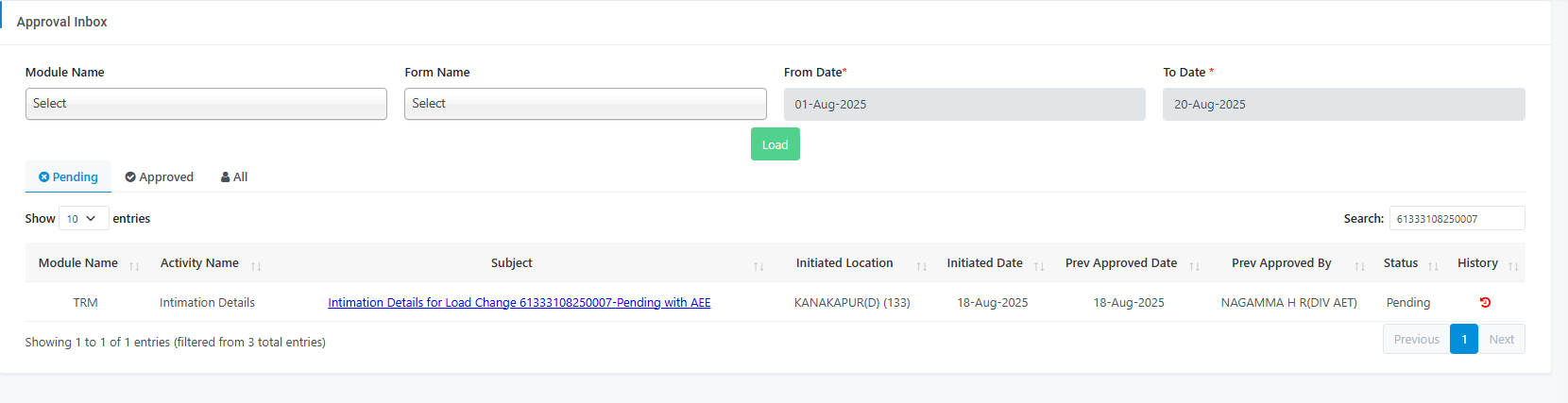This screenshot has width=1568, height=403.
Task: Open the Module Name select dropdown
Action: click(x=206, y=104)
